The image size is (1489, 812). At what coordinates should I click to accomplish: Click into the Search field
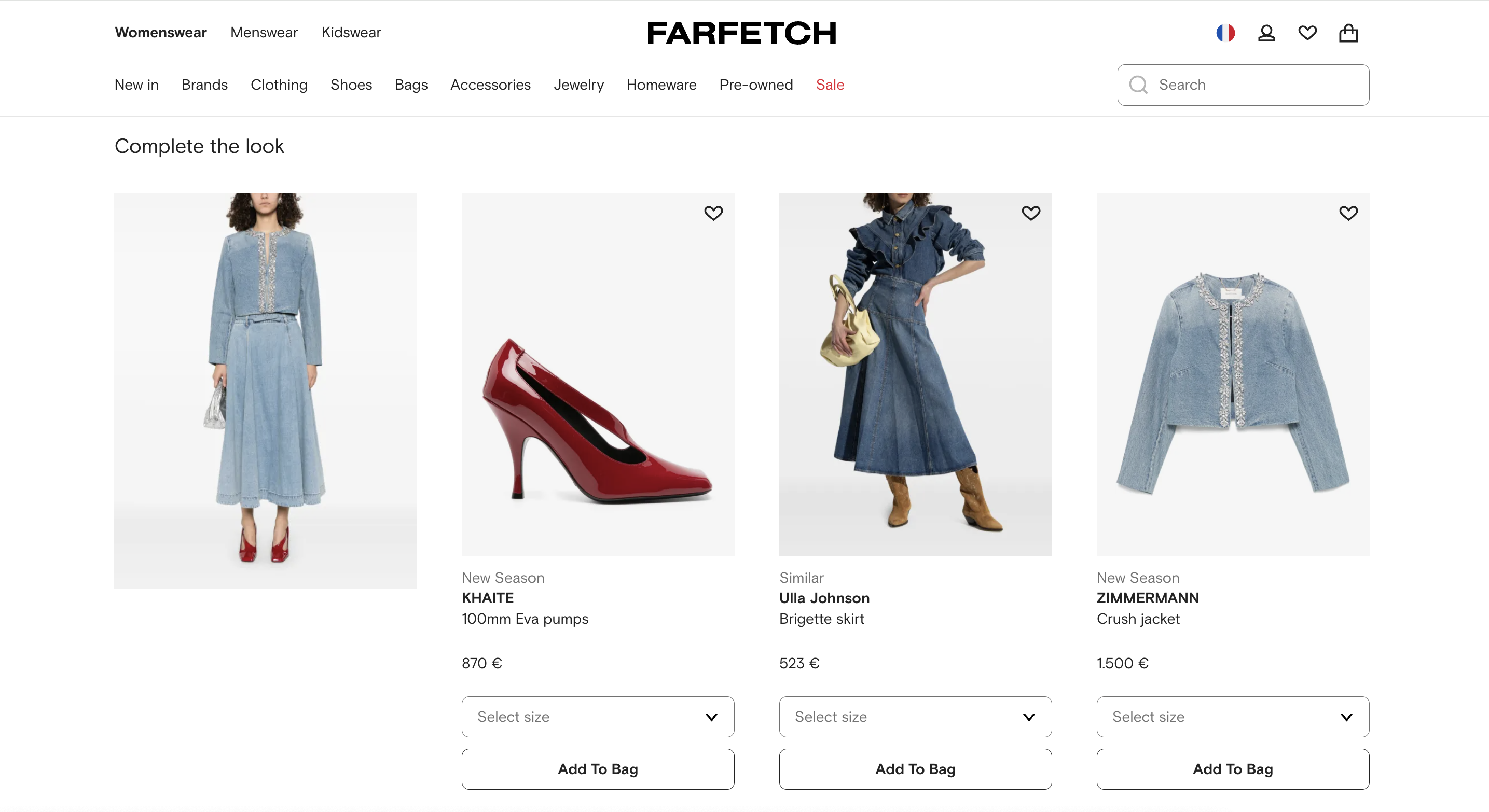(x=1254, y=85)
